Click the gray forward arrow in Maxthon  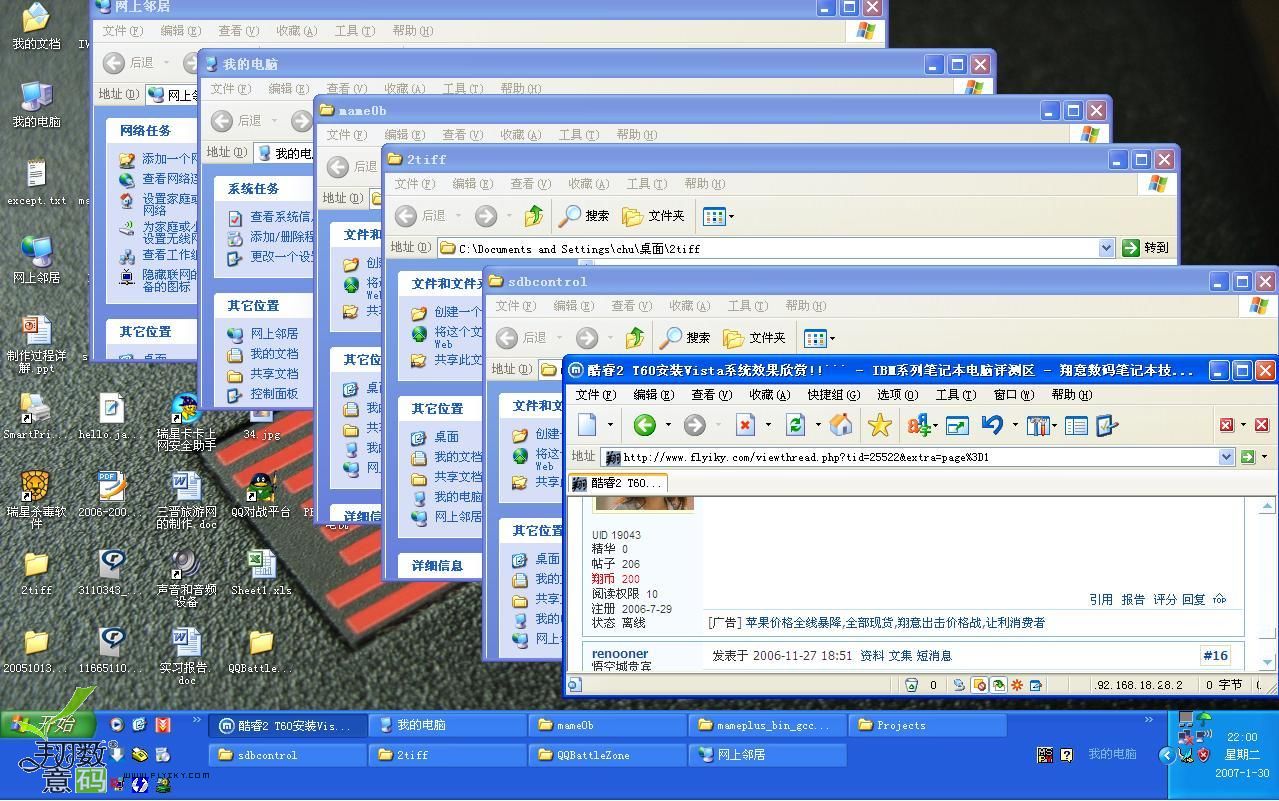[694, 425]
